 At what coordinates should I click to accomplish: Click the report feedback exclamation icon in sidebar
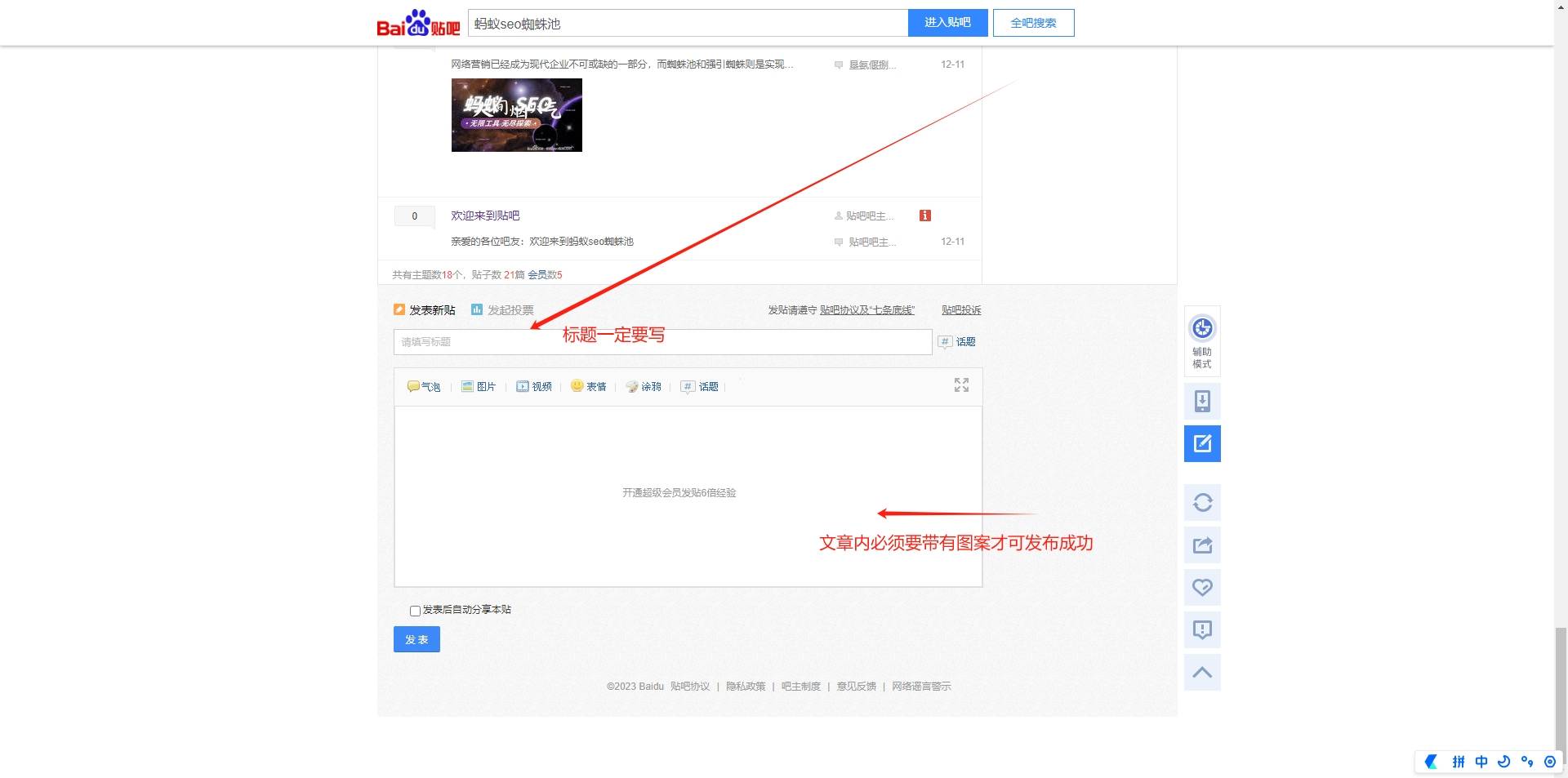coord(1202,629)
